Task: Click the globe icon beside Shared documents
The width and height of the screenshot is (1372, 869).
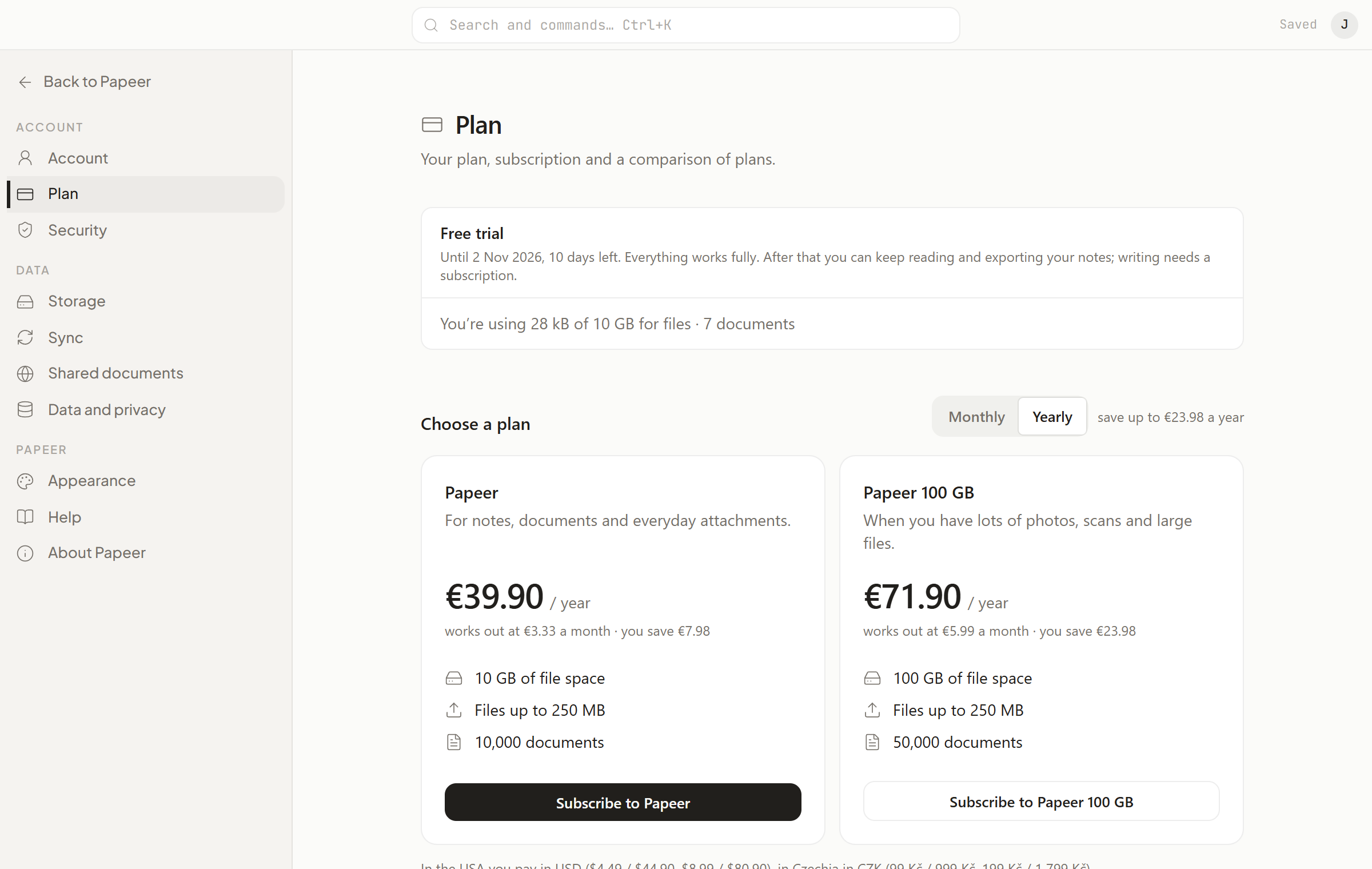Action: [x=25, y=373]
